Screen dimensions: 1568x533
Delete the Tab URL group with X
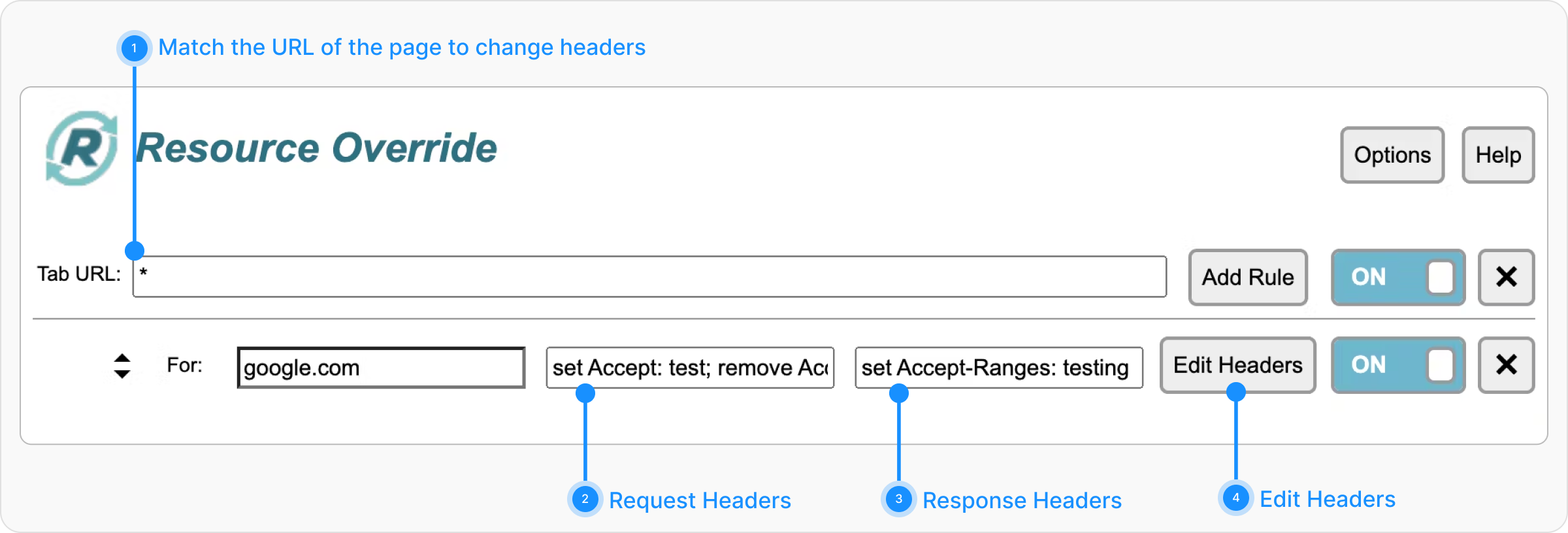tap(1506, 277)
